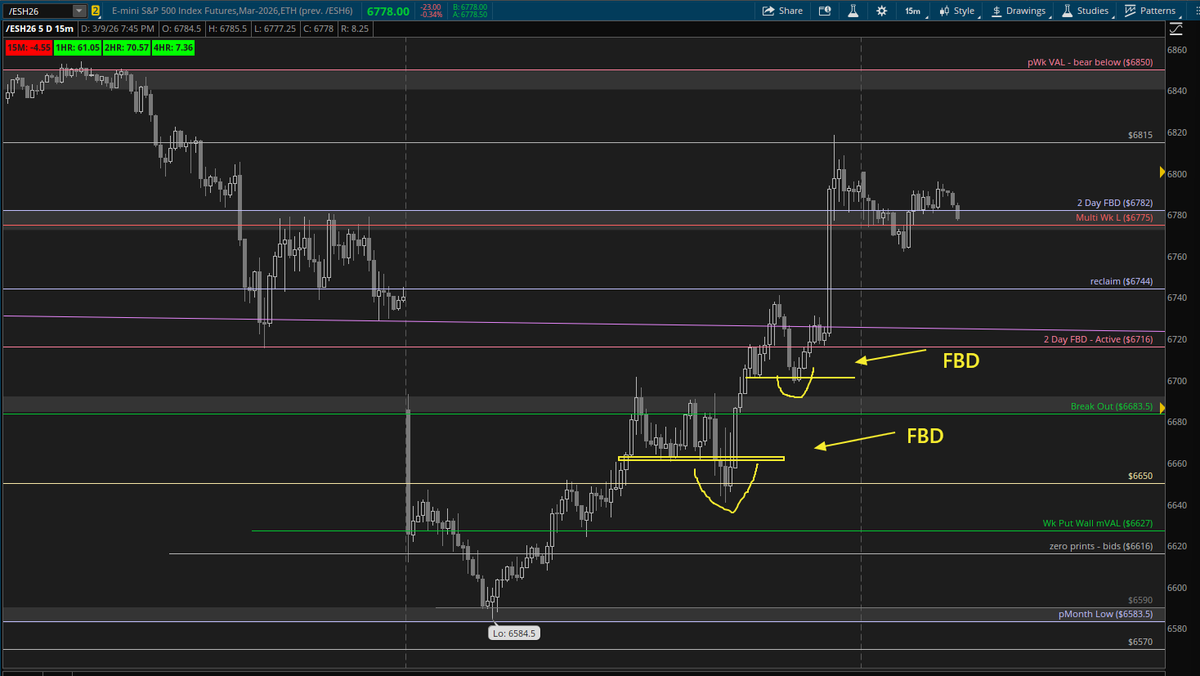Open the chart snapshot time icon

tap(824, 10)
